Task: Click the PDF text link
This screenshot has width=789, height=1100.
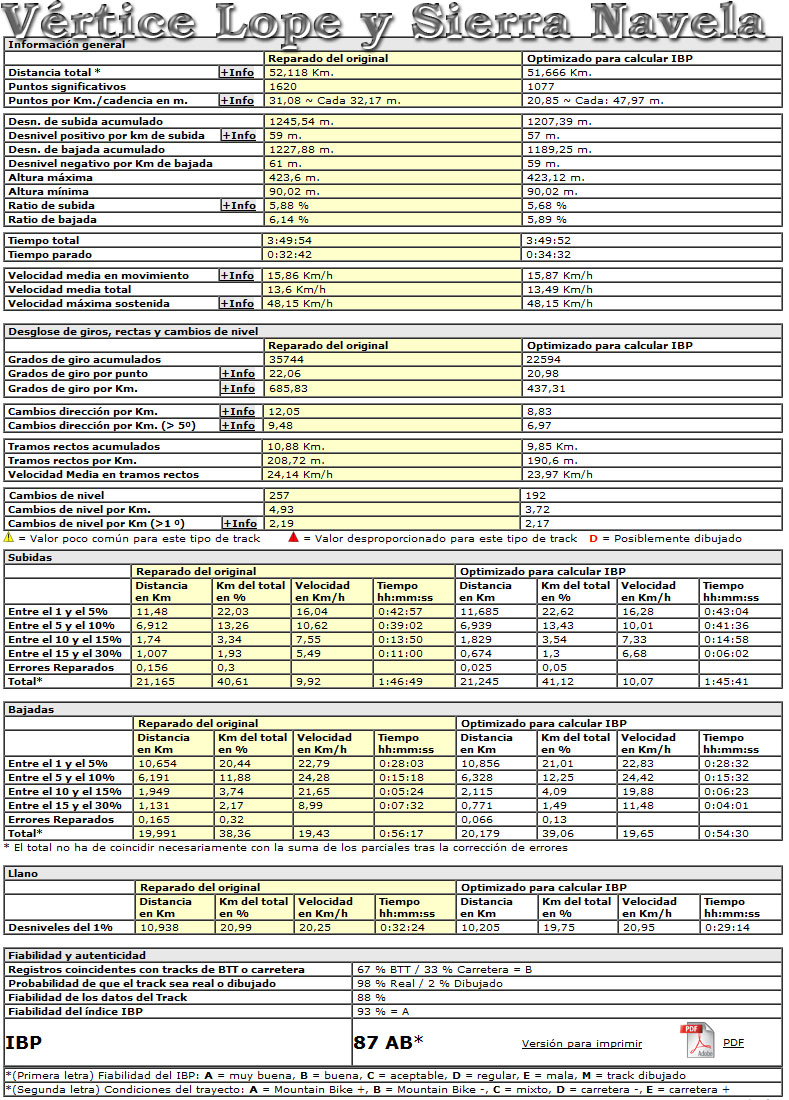Action: 733,1042
